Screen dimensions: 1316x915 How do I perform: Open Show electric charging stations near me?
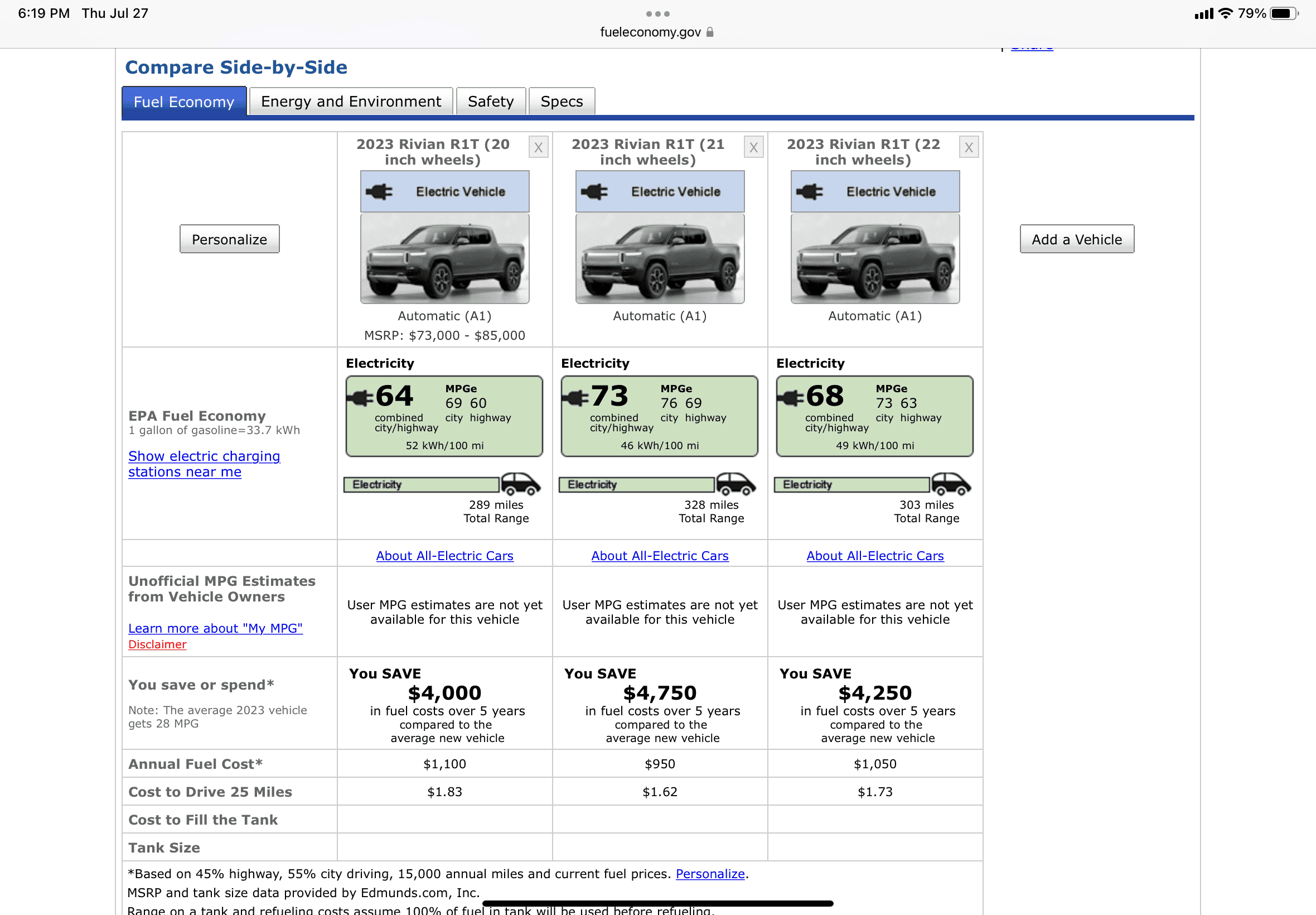pyautogui.click(x=204, y=464)
